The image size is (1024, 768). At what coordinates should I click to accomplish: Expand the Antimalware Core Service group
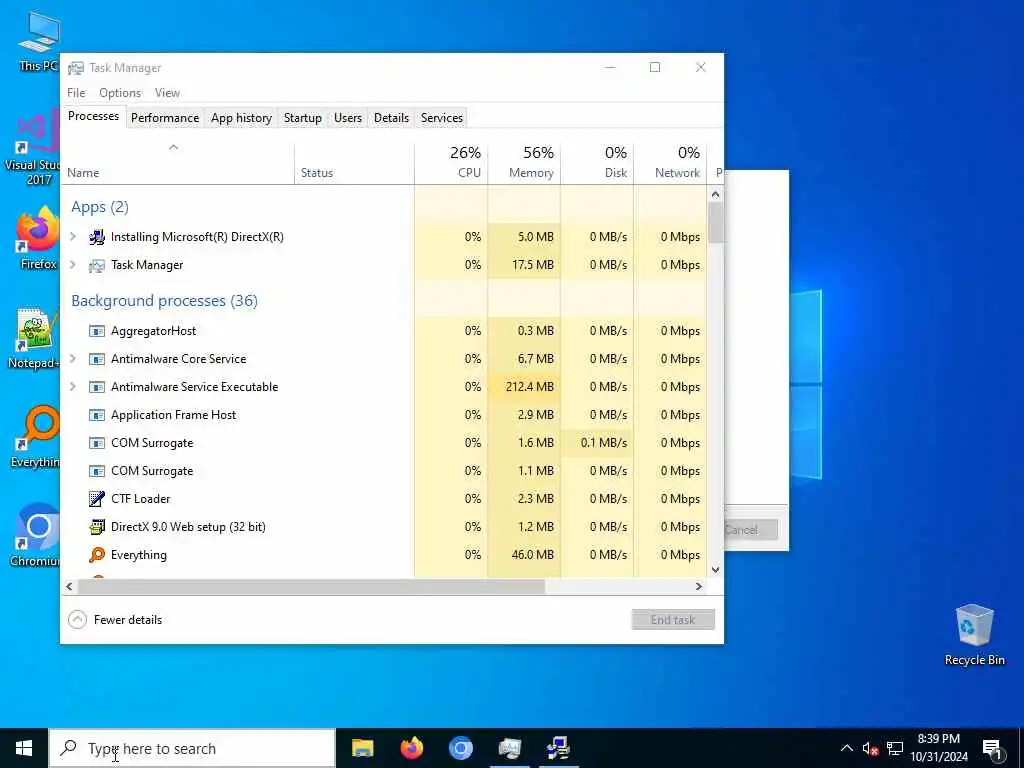point(73,359)
